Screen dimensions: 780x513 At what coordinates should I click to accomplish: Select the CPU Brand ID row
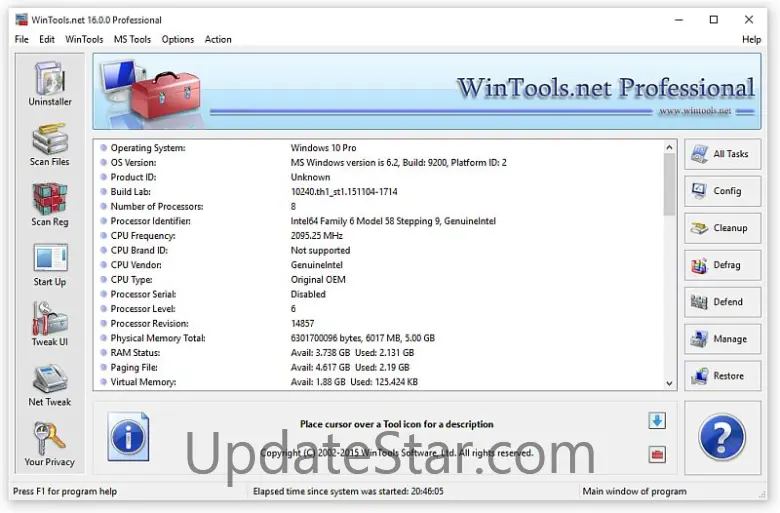click(x=381, y=250)
